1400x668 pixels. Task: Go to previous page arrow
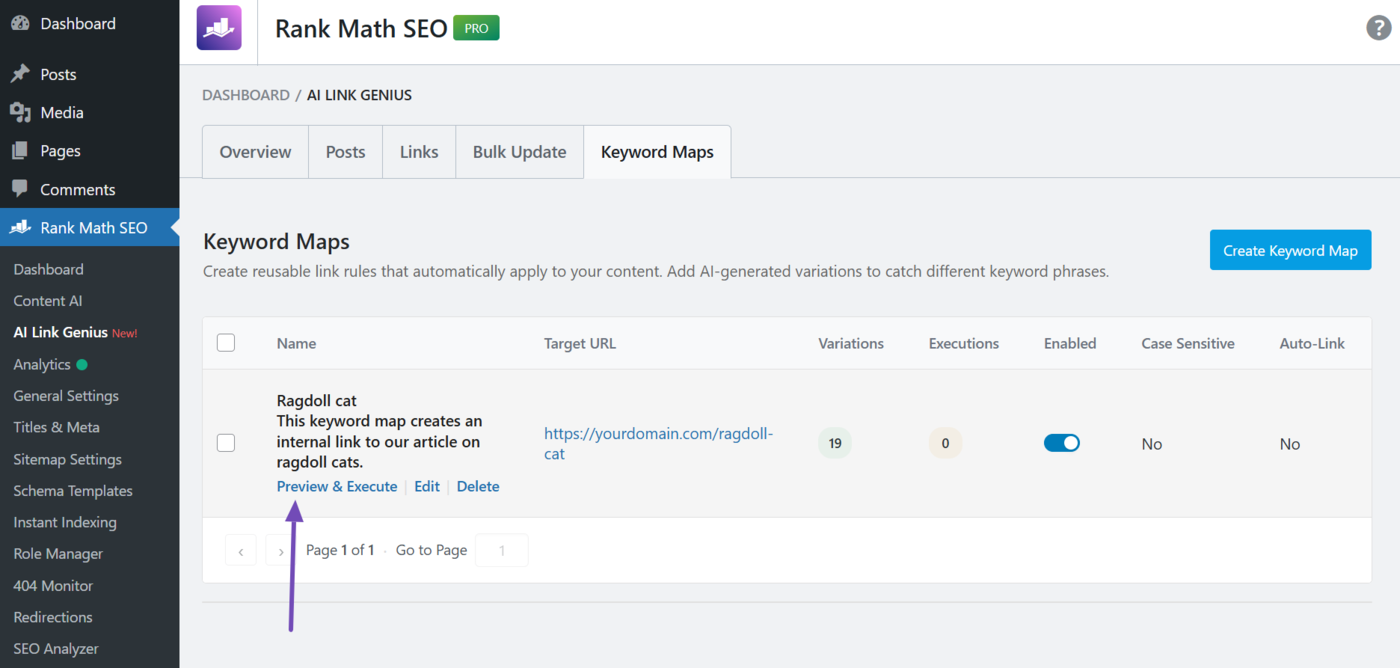pos(241,550)
